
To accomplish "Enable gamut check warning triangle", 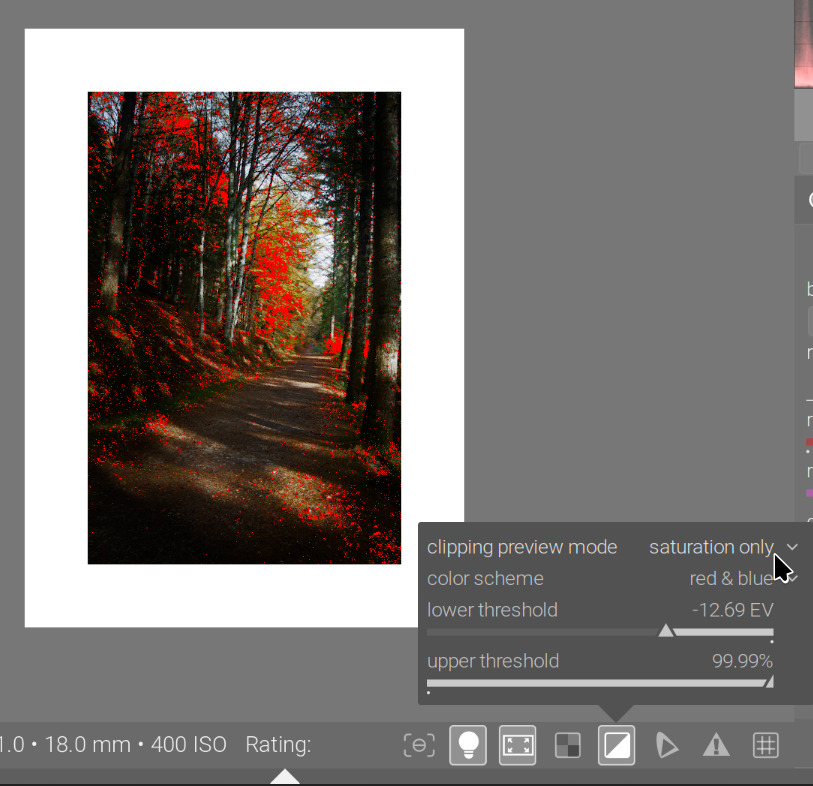I will click(715, 745).
